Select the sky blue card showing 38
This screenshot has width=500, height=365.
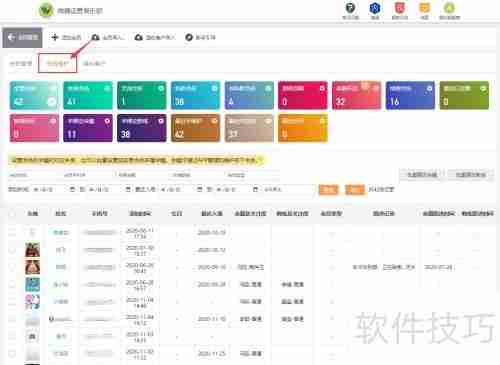click(195, 95)
